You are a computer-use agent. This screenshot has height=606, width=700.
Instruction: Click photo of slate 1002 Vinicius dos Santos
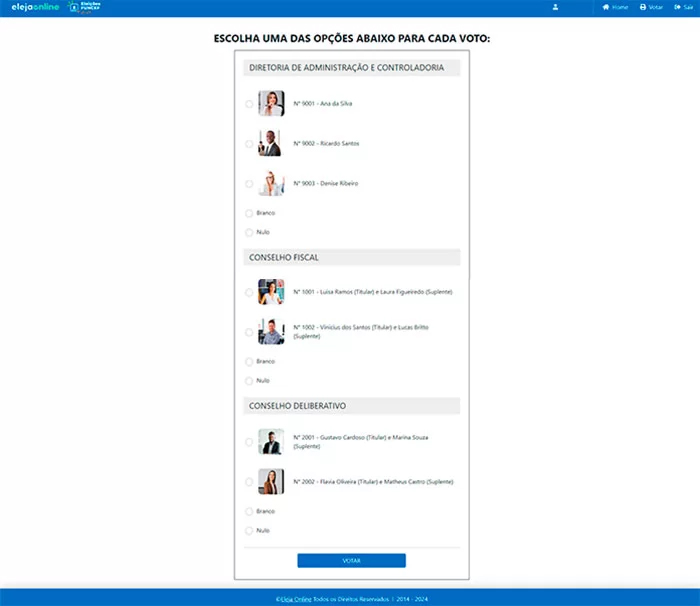click(271, 332)
